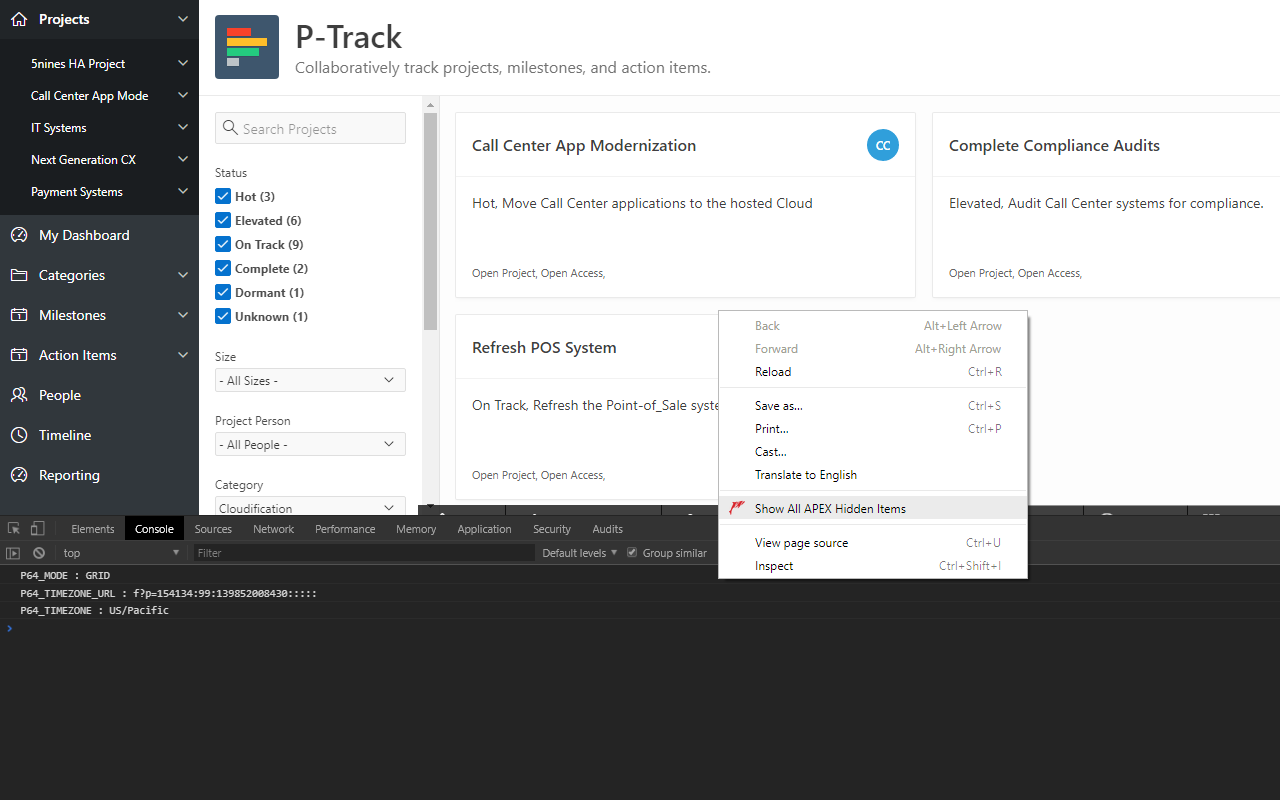Click the P-Track application logo
The image size is (1280, 800).
[x=247, y=47]
